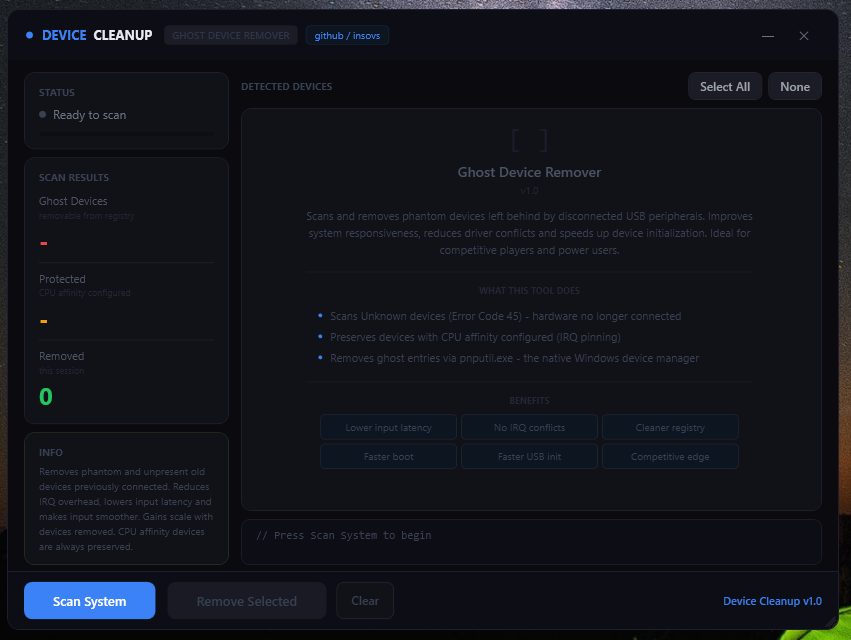The height and width of the screenshot is (640, 851).
Task: Click the window resize grip at bottom corner
Action: click(831, 622)
